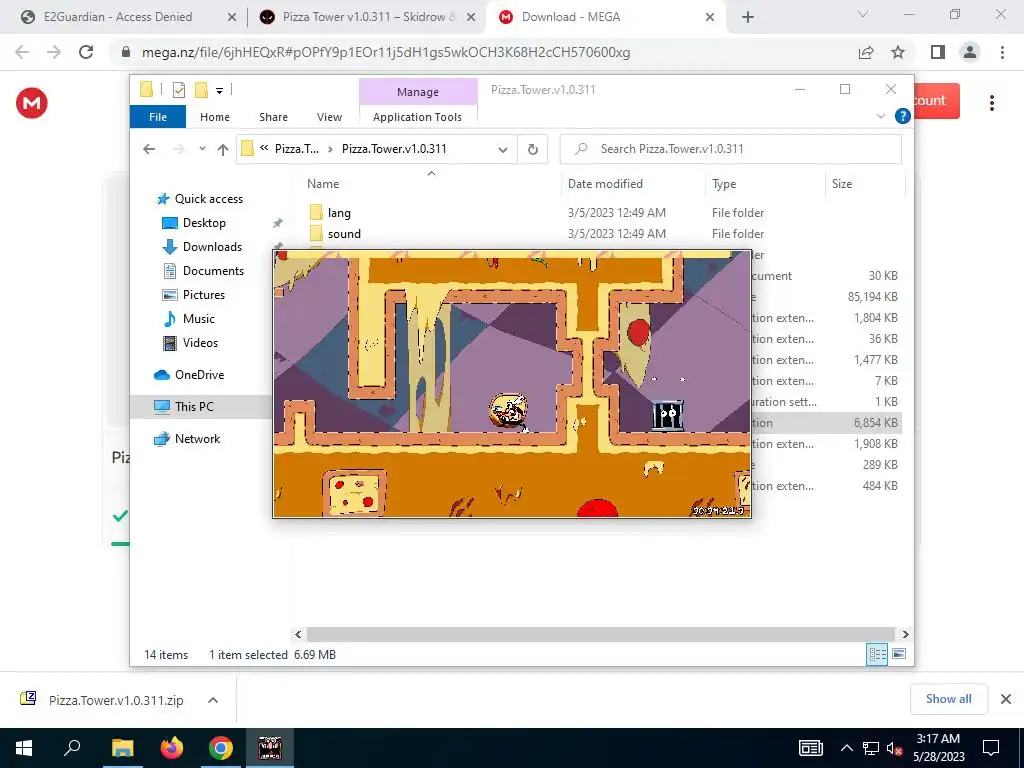The height and width of the screenshot is (768, 1024).
Task: Select the Pizza Tower game taskbar icon
Action: point(270,748)
